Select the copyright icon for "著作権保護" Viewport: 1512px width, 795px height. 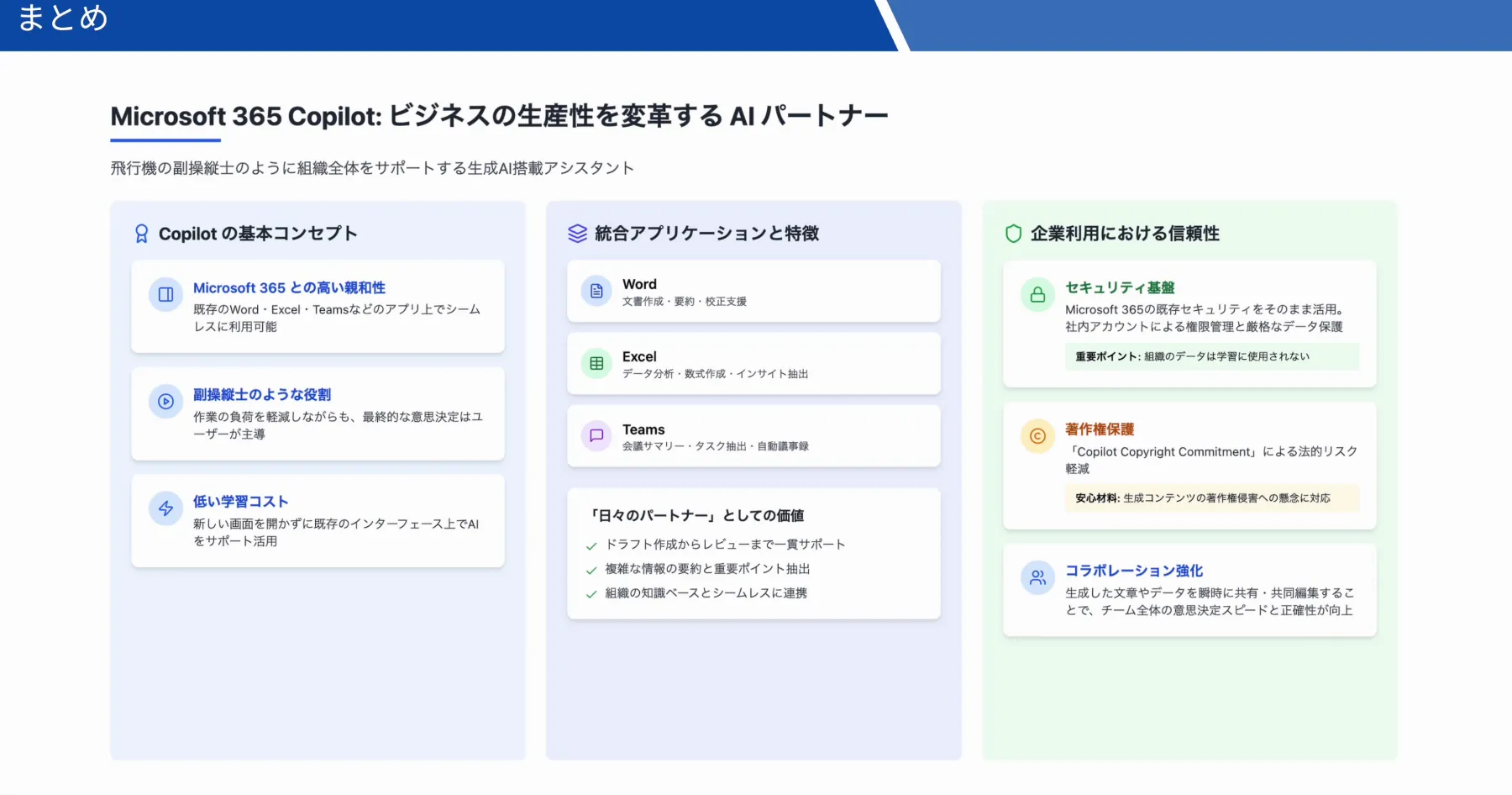1038,436
